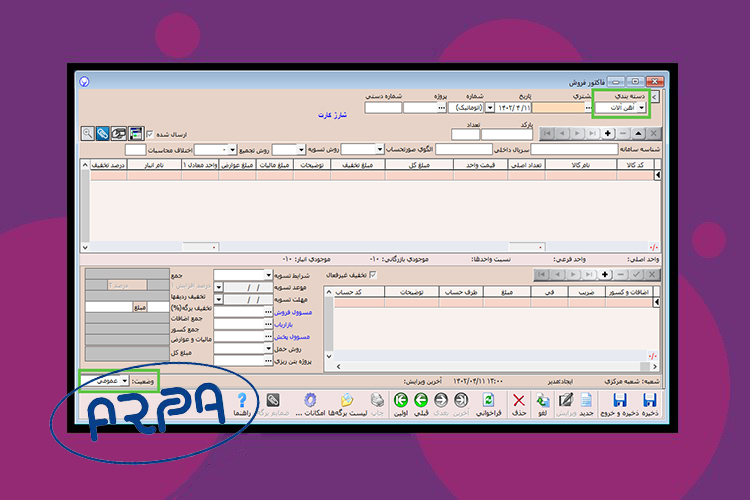
Task: Click the شارژ کارت blue text
Action: pos(332,115)
